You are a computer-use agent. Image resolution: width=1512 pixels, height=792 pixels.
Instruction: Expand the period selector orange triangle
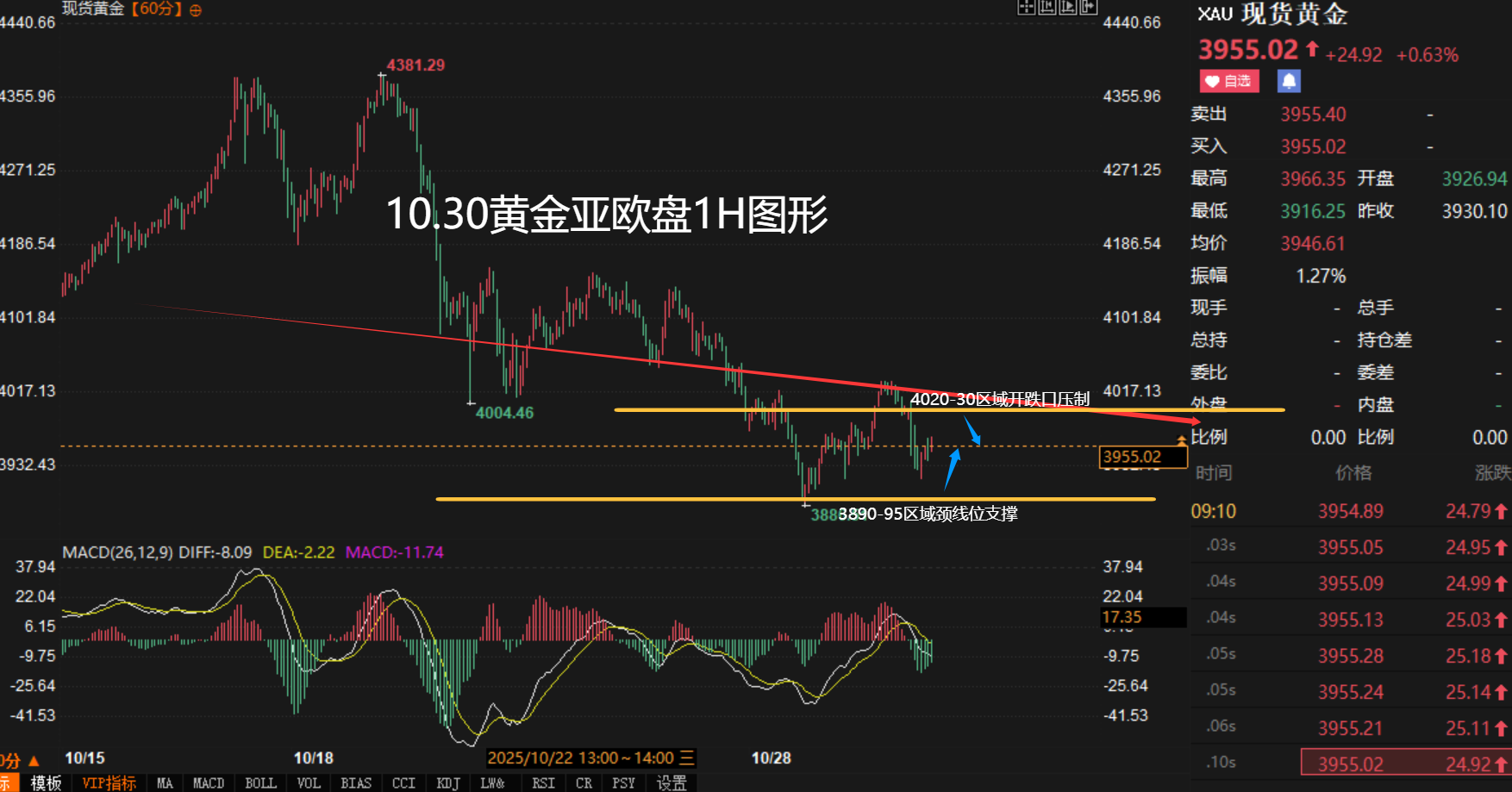[34, 761]
